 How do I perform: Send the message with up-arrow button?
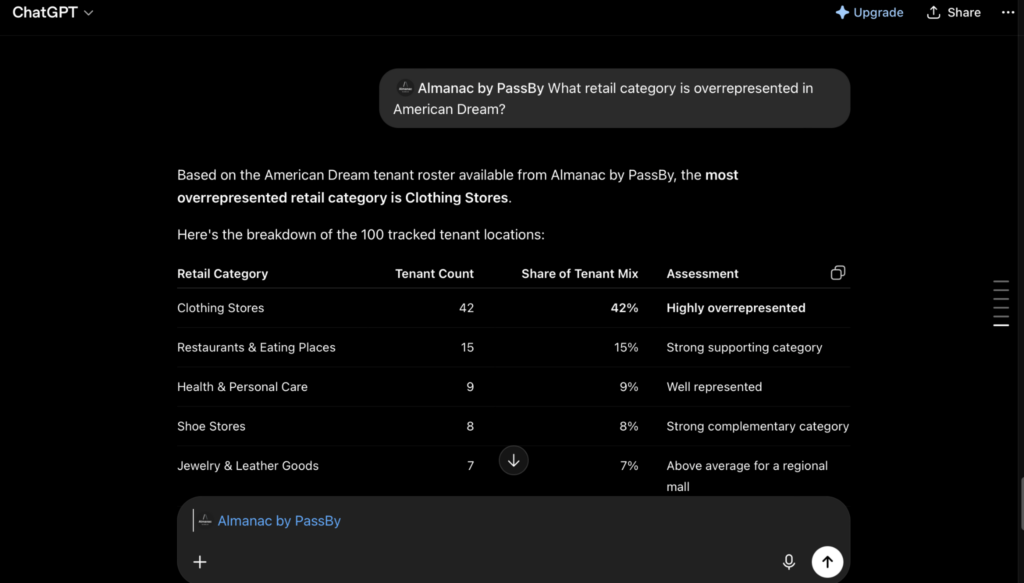(827, 561)
